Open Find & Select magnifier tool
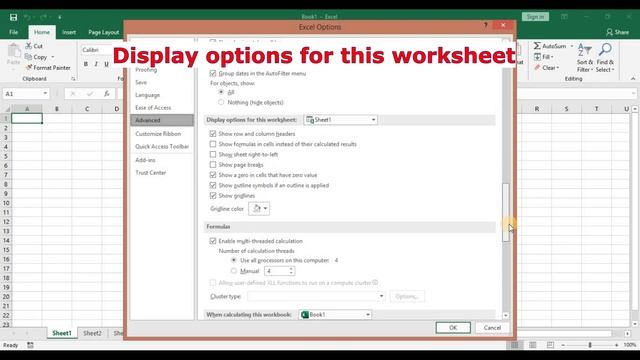Image resolution: width=640 pixels, height=360 pixels. [x=605, y=58]
